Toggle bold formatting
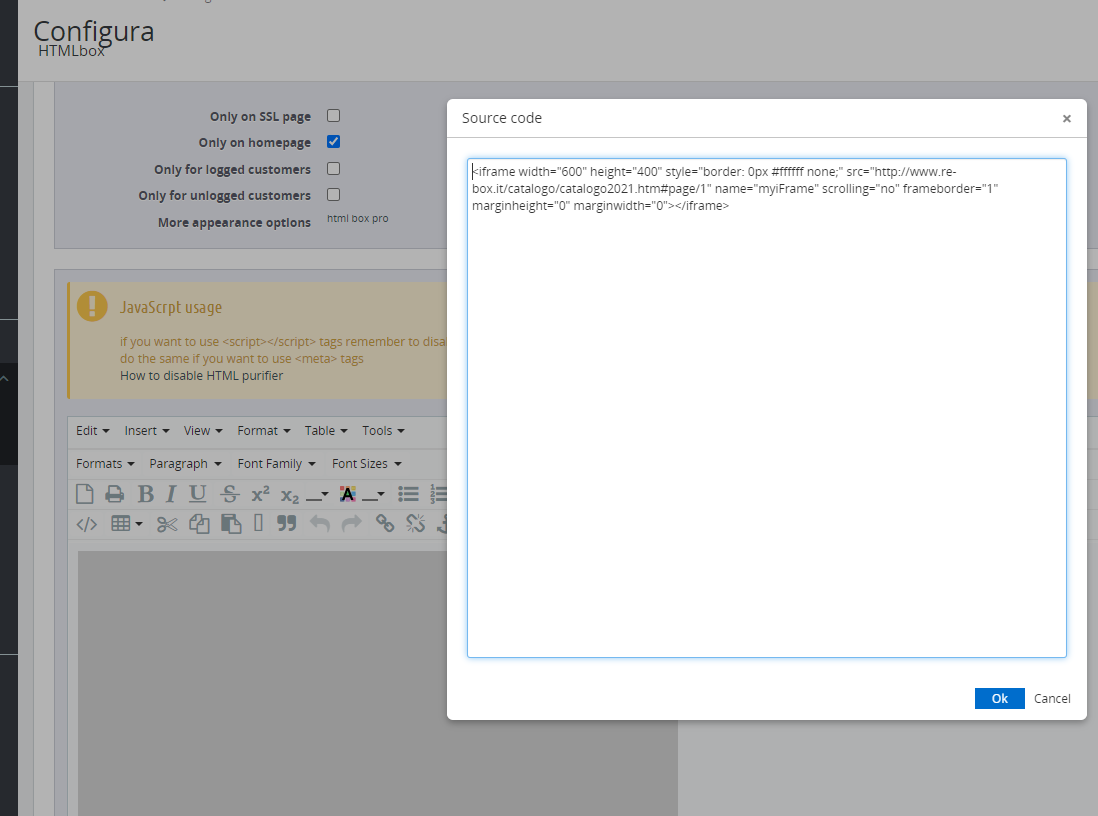The image size is (1098, 816). pyautogui.click(x=146, y=494)
